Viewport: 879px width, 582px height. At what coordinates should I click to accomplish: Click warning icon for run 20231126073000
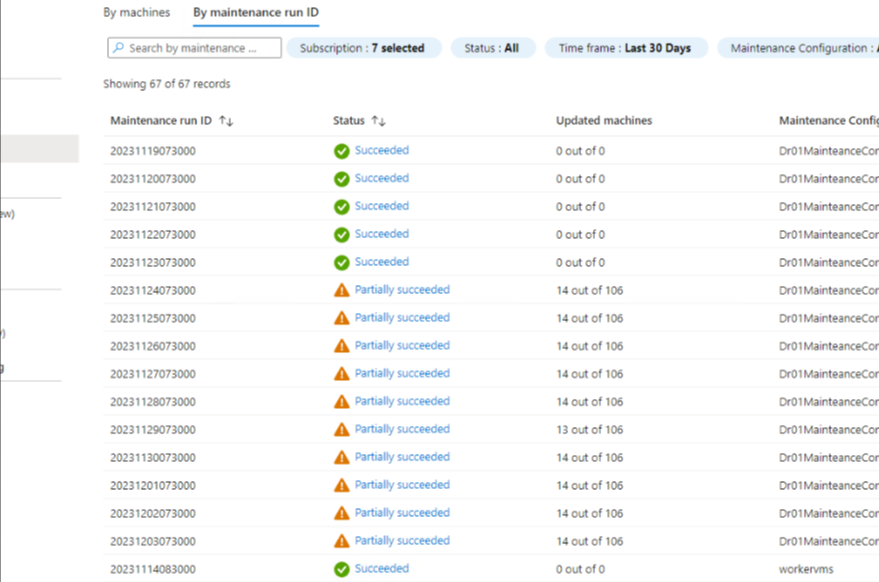coord(341,345)
